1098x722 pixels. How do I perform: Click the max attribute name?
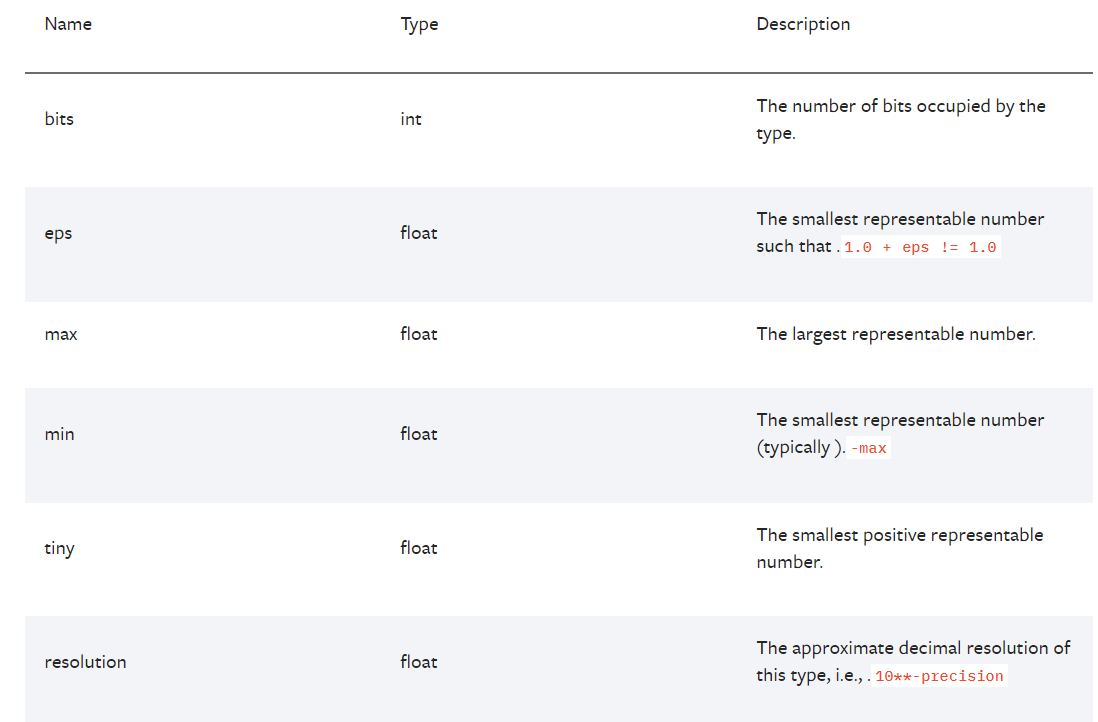(61, 334)
